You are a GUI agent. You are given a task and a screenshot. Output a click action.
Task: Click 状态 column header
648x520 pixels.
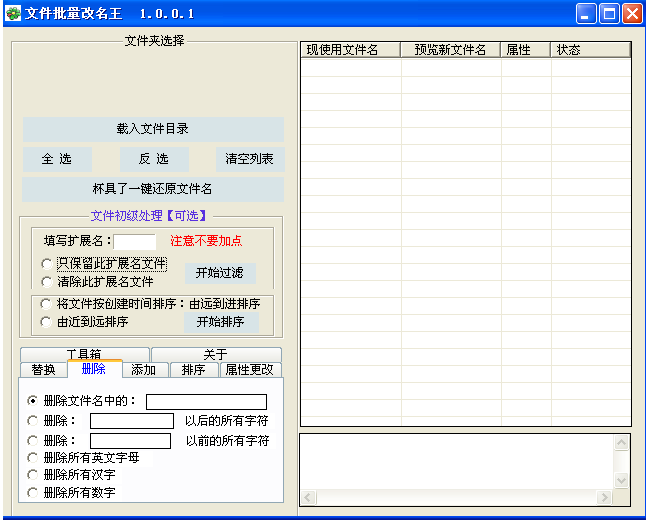click(x=591, y=50)
